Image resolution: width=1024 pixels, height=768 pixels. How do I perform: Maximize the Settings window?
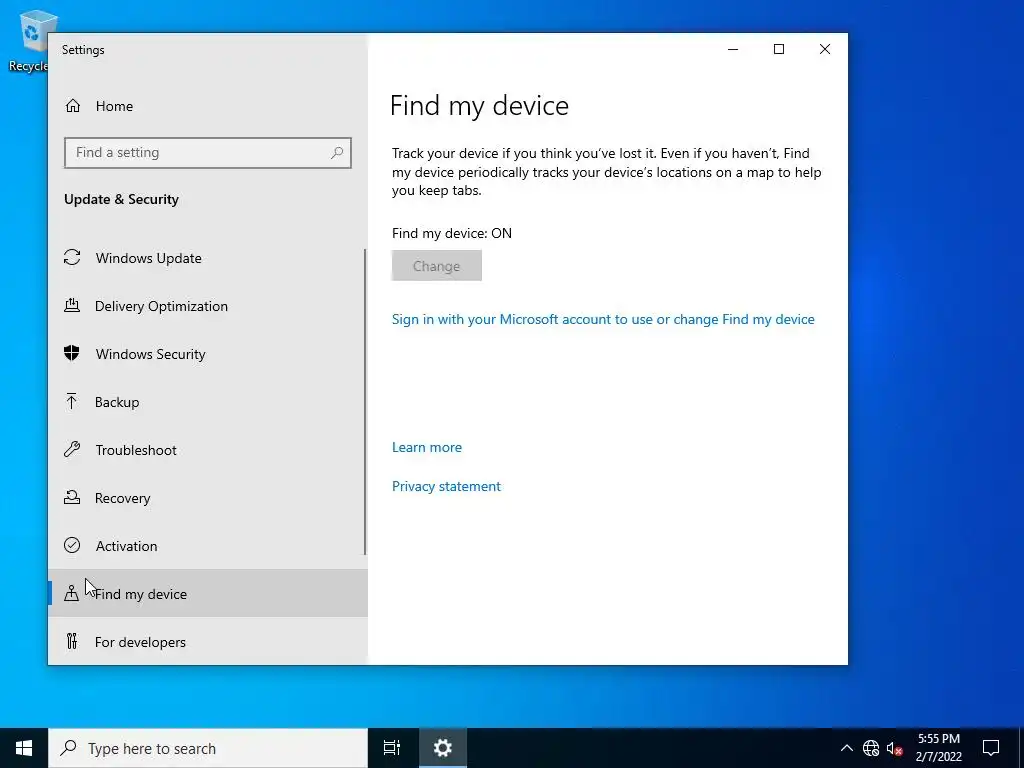[x=778, y=49]
